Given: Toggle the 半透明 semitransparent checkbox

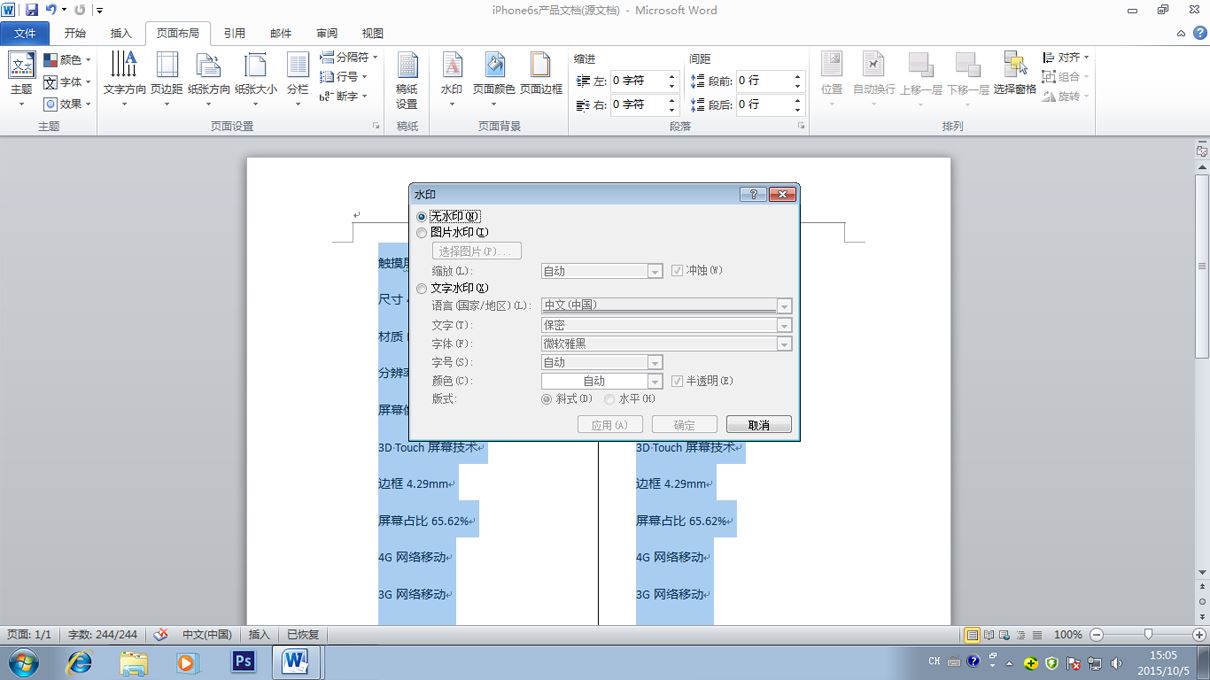Looking at the screenshot, I should pos(677,381).
